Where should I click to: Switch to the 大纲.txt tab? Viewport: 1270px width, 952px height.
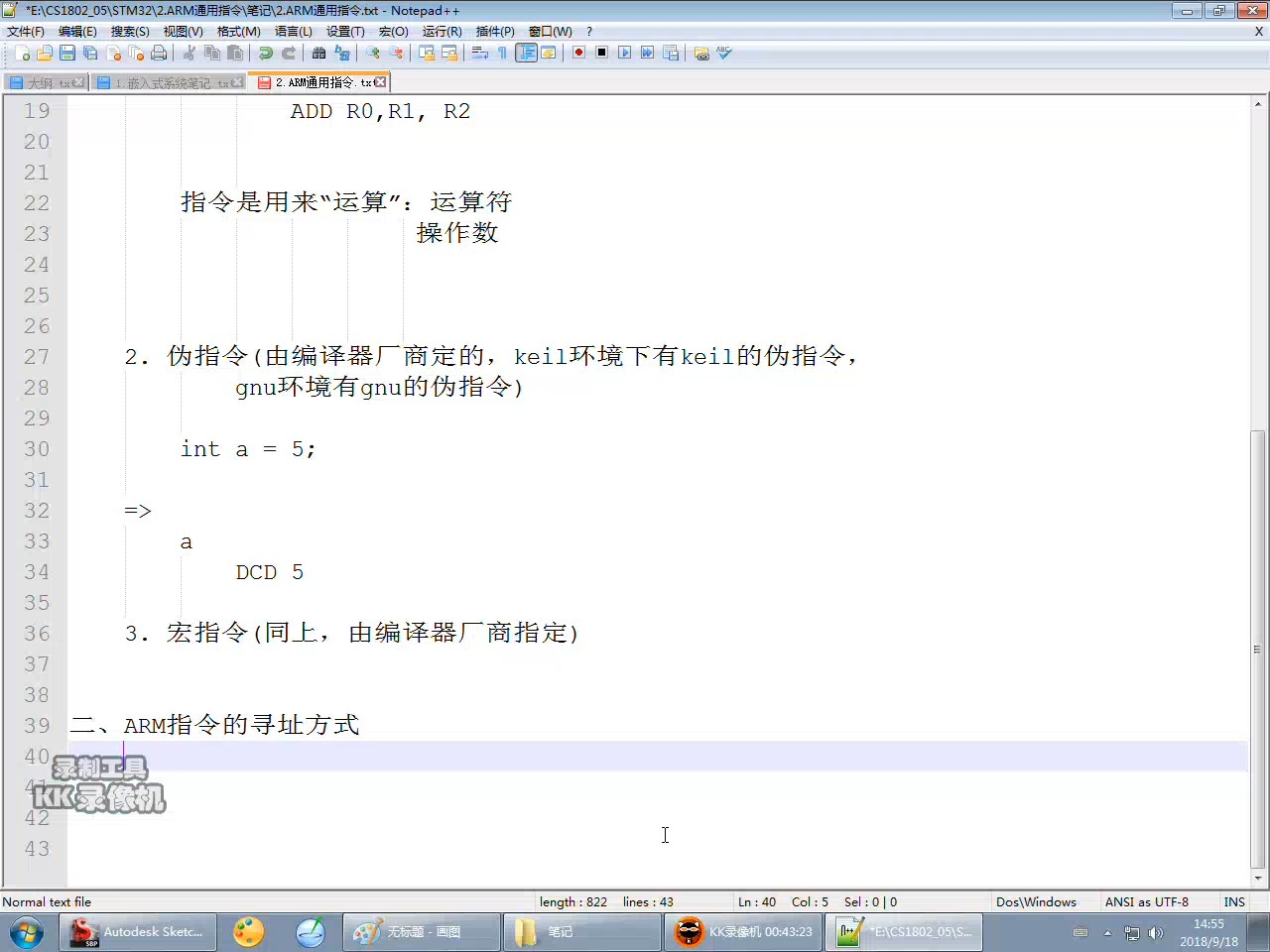coord(47,82)
